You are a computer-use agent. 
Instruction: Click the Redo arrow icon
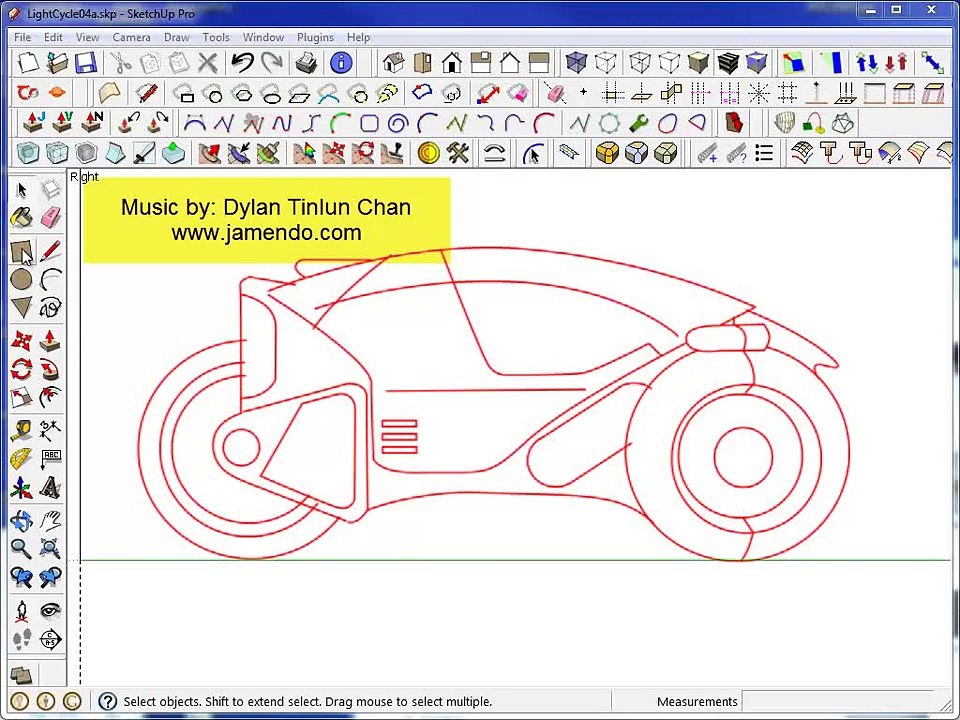271,62
